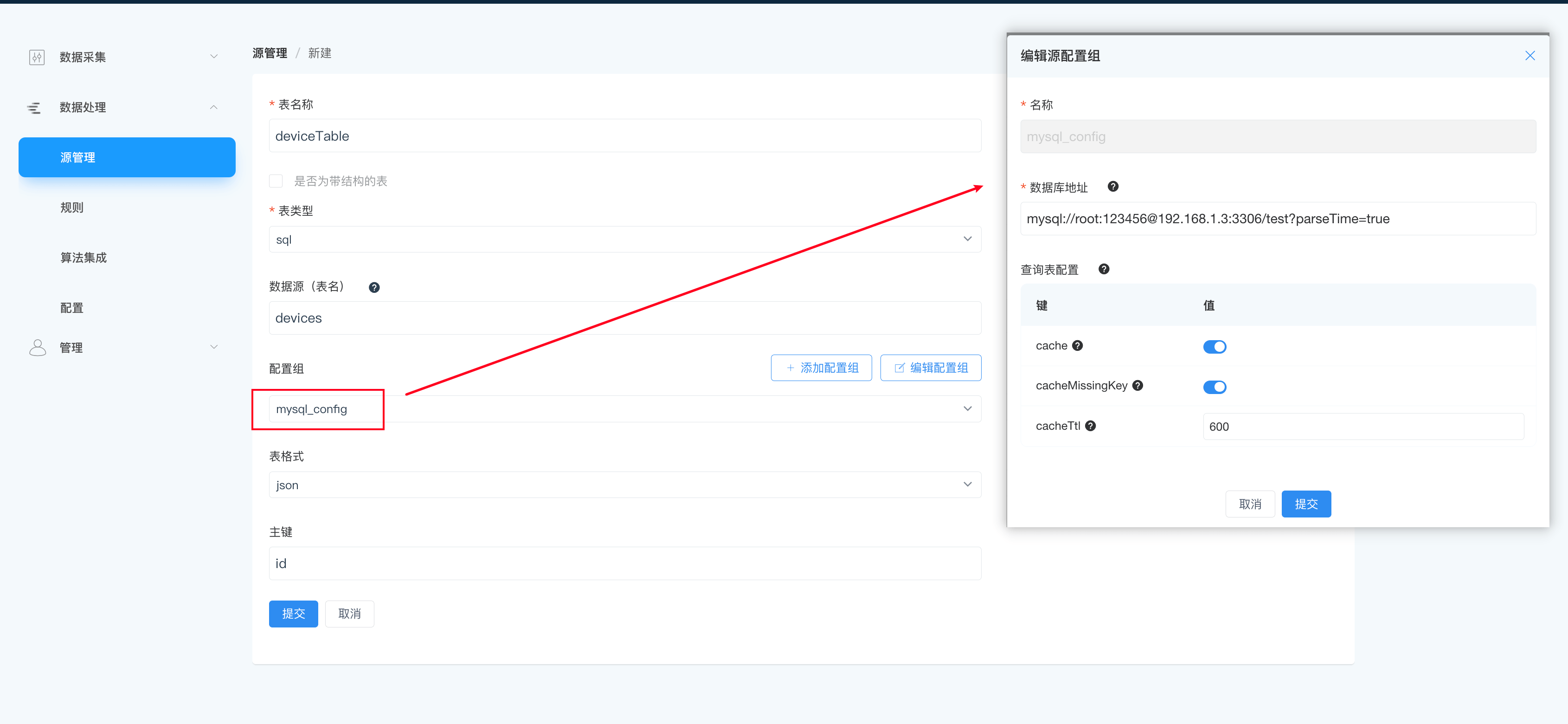
Task: Open the mysql_config 配置组 dropdown
Action: 624,409
